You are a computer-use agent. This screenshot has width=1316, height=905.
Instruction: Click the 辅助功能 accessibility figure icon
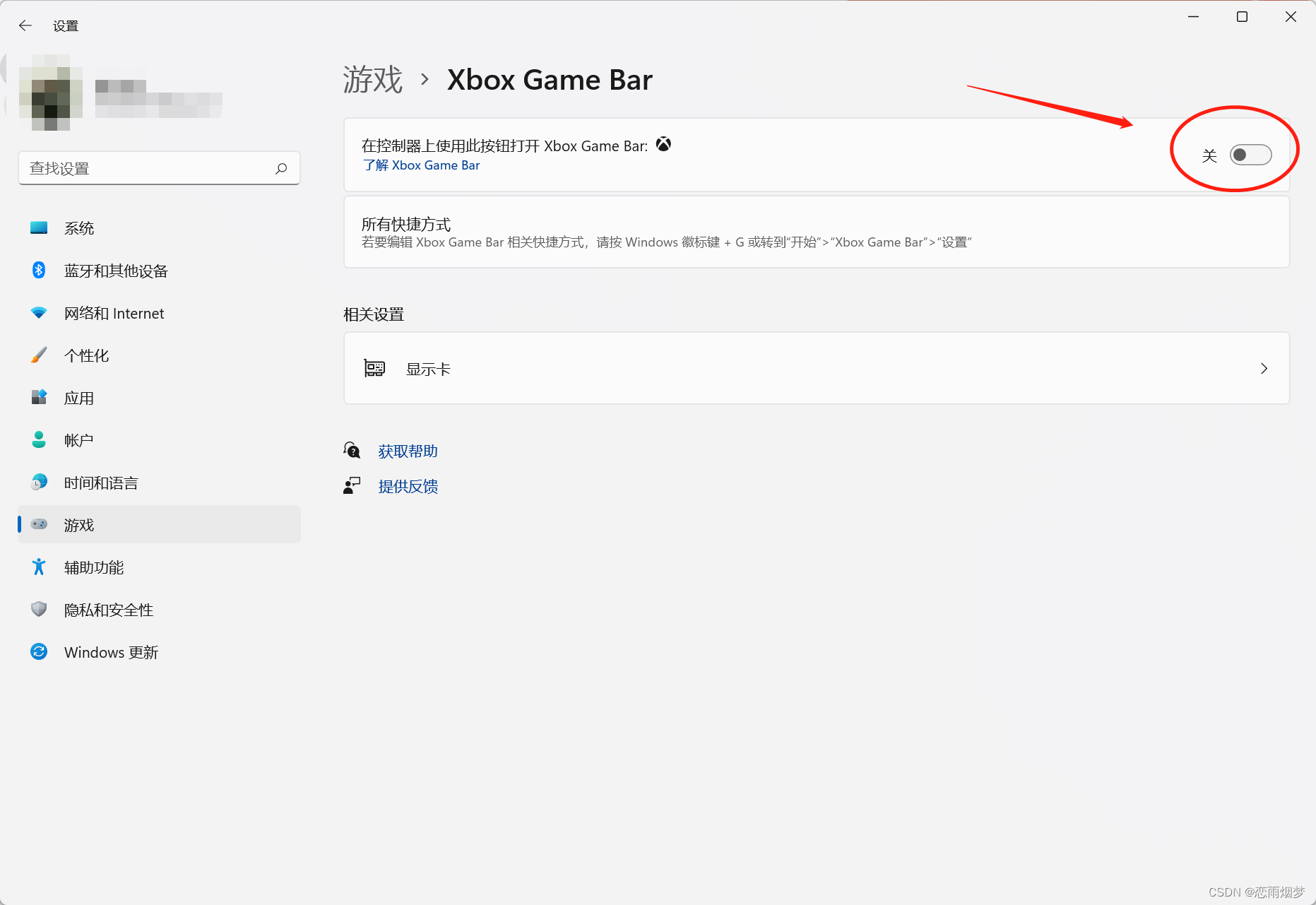(39, 567)
